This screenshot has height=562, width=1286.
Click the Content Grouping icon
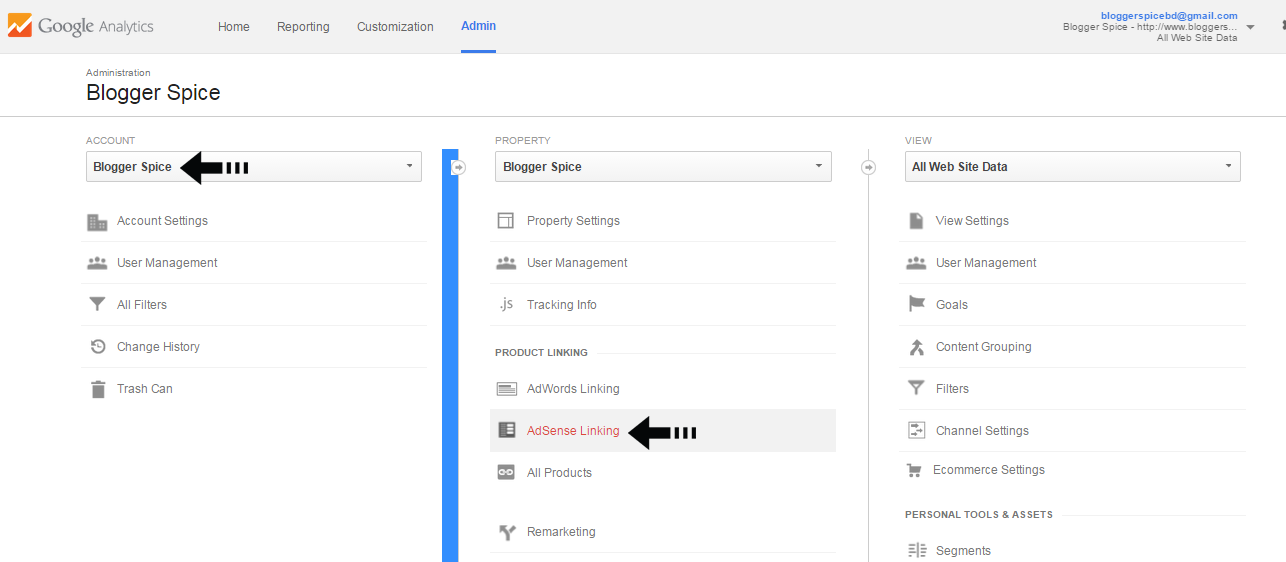point(916,347)
